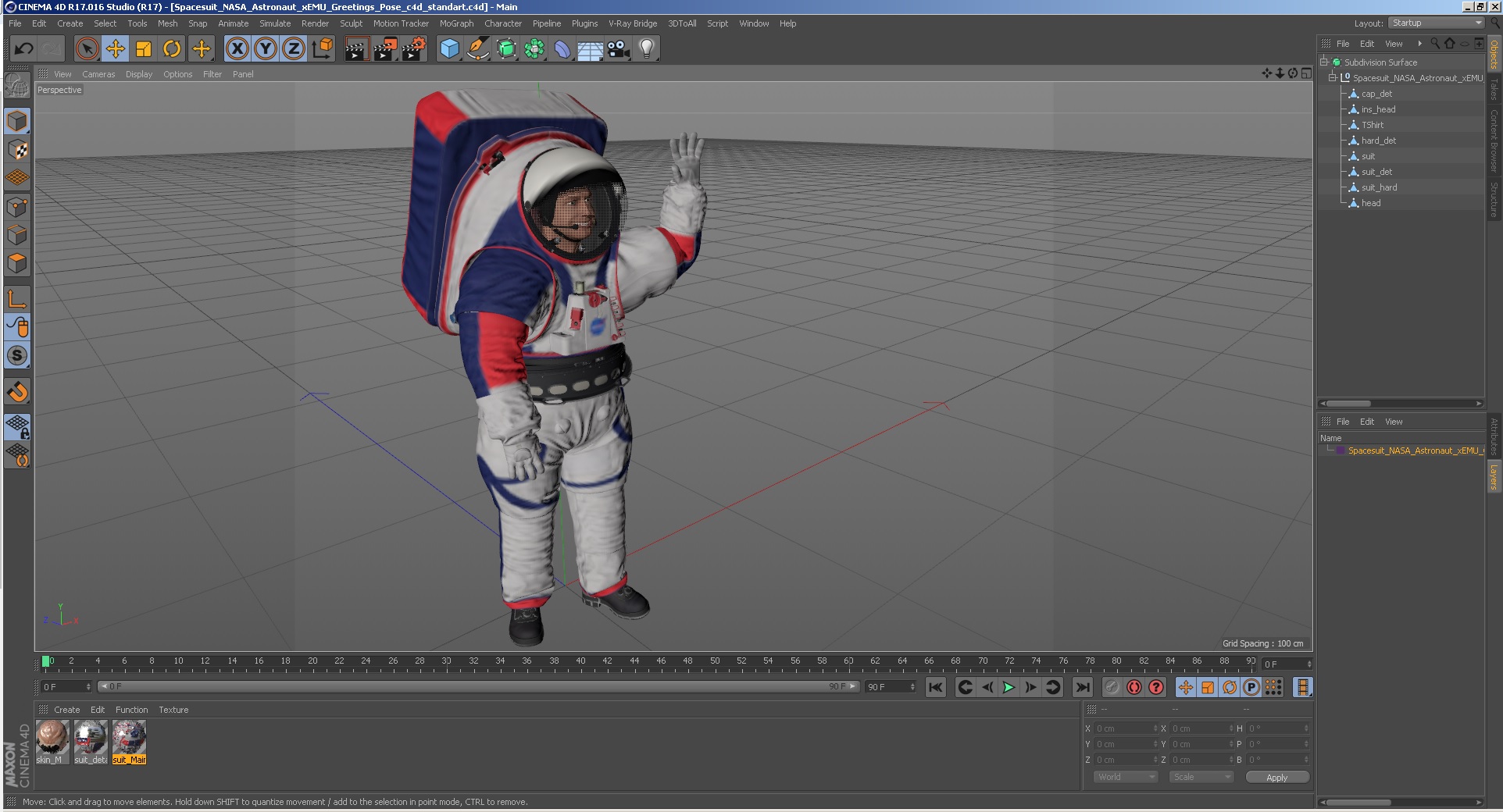1503x812 pixels.
Task: Click Make Editable icon in left toolbar
Action: (x=17, y=85)
